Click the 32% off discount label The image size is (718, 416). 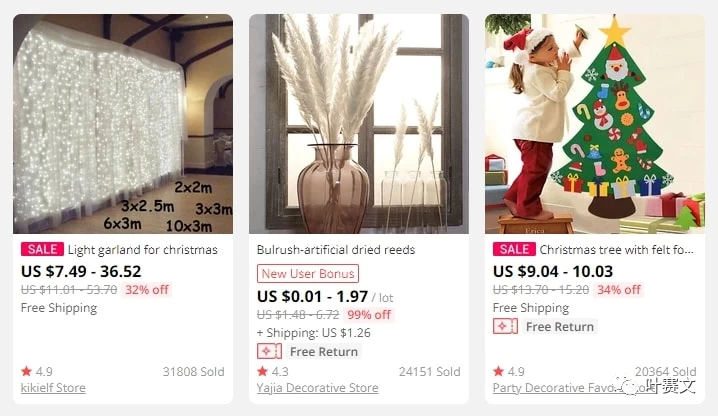[147, 290]
